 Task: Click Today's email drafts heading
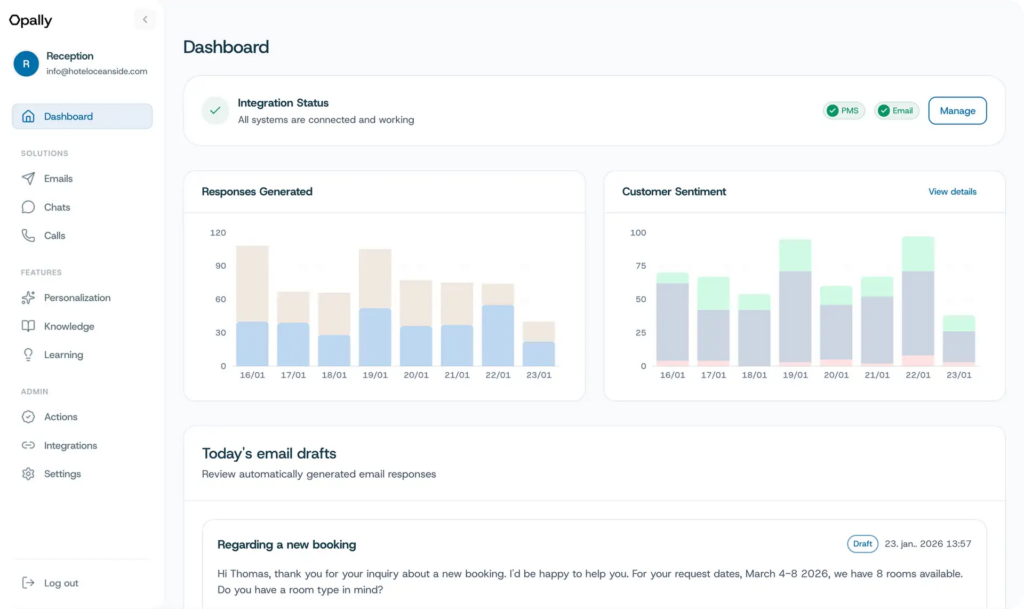coord(268,454)
